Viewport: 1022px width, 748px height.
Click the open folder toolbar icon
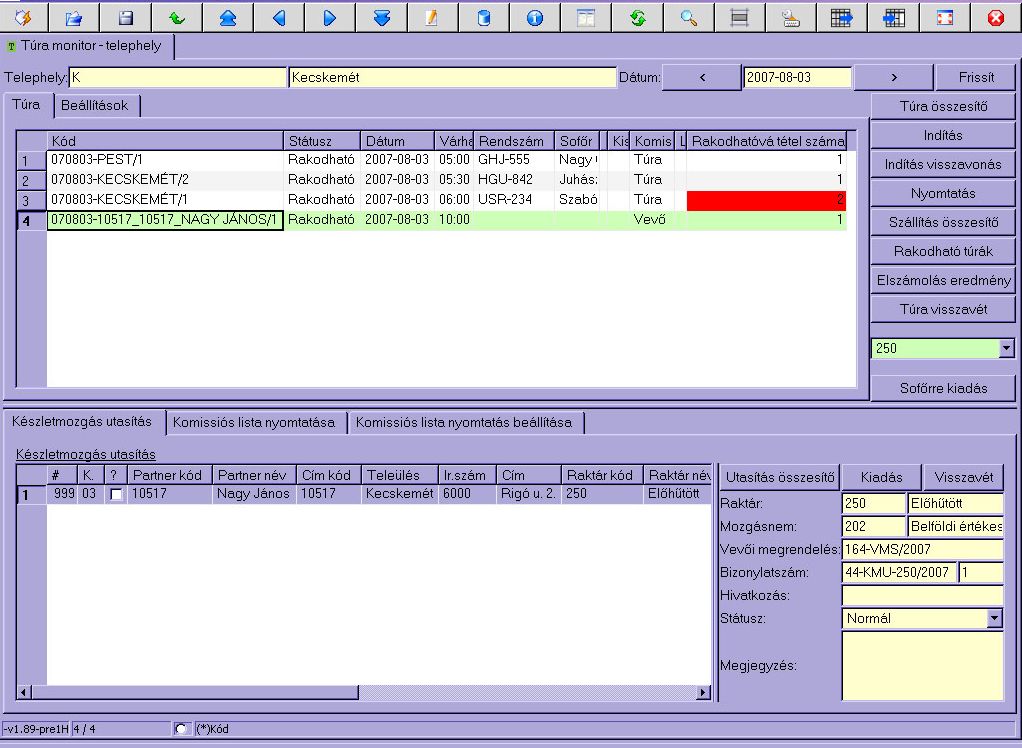click(74, 17)
